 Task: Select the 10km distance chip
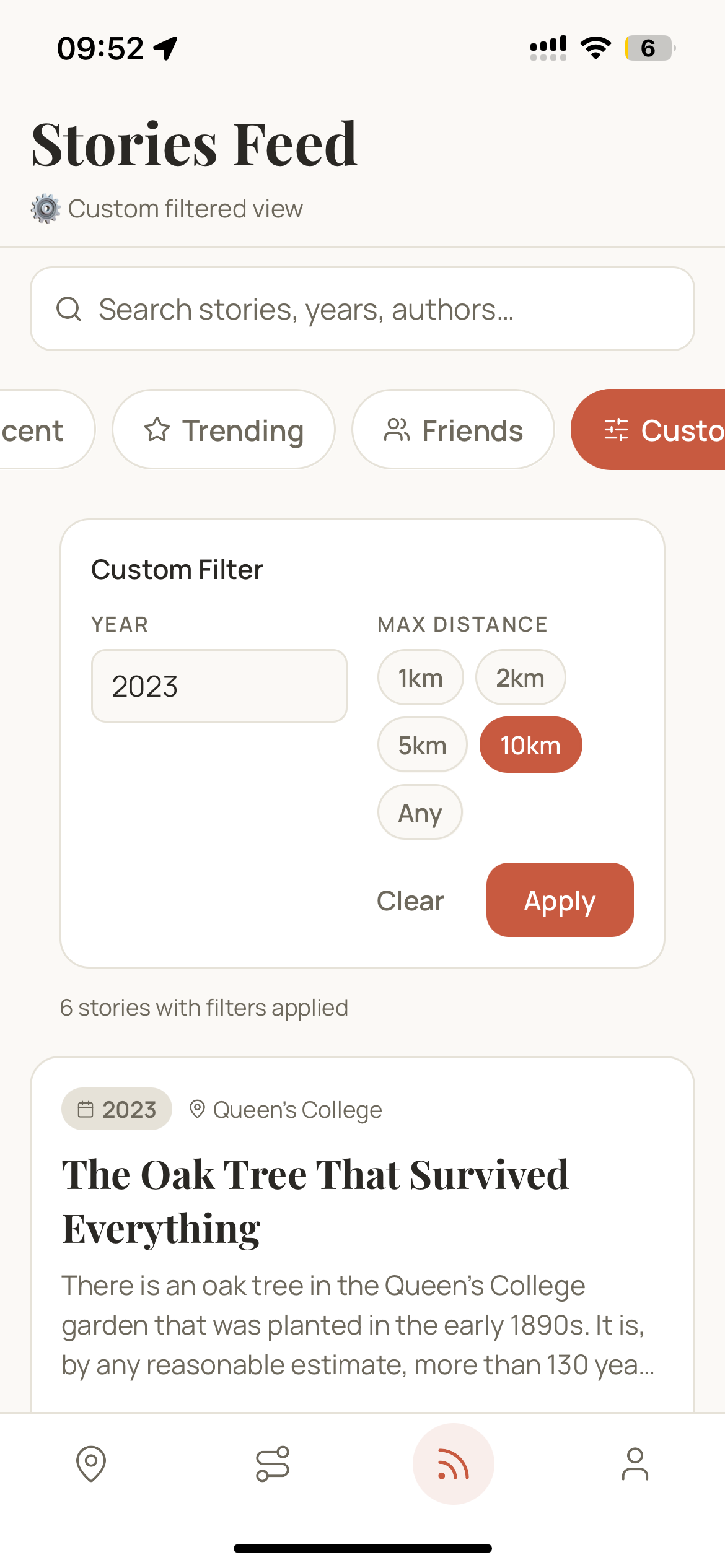pyautogui.click(x=531, y=745)
